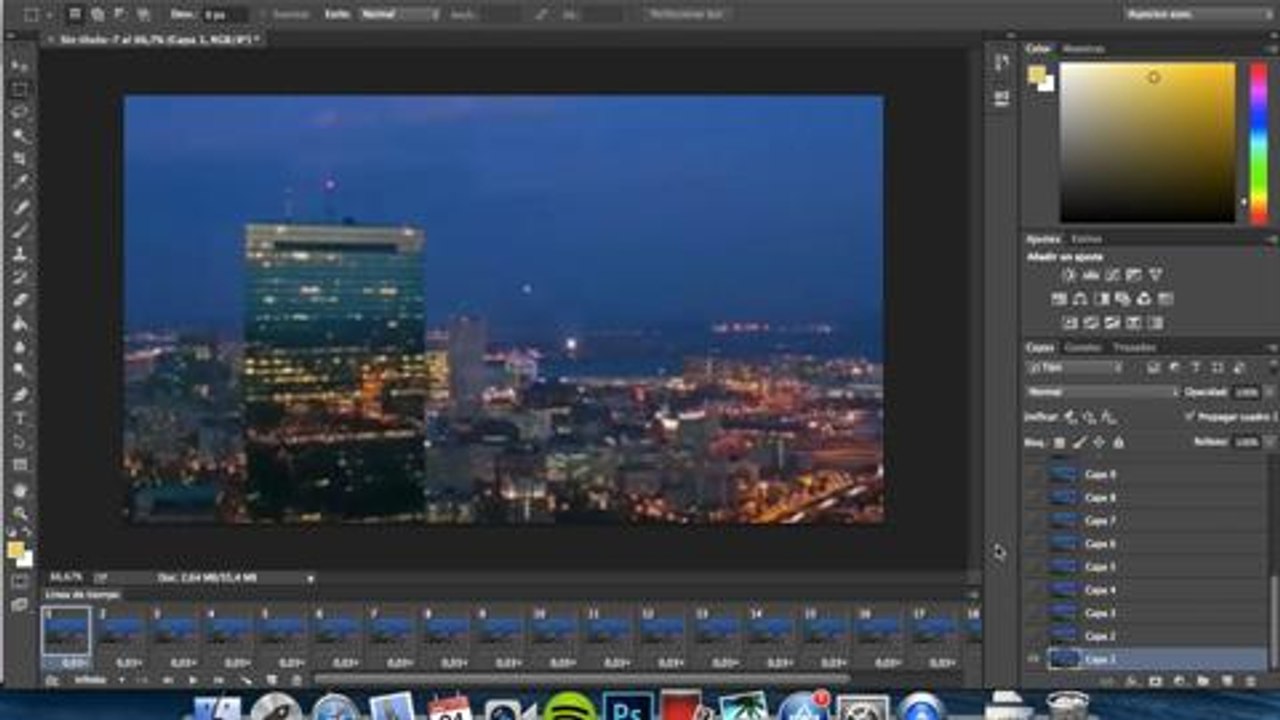Click the Perfeccionar borde button

tap(686, 15)
